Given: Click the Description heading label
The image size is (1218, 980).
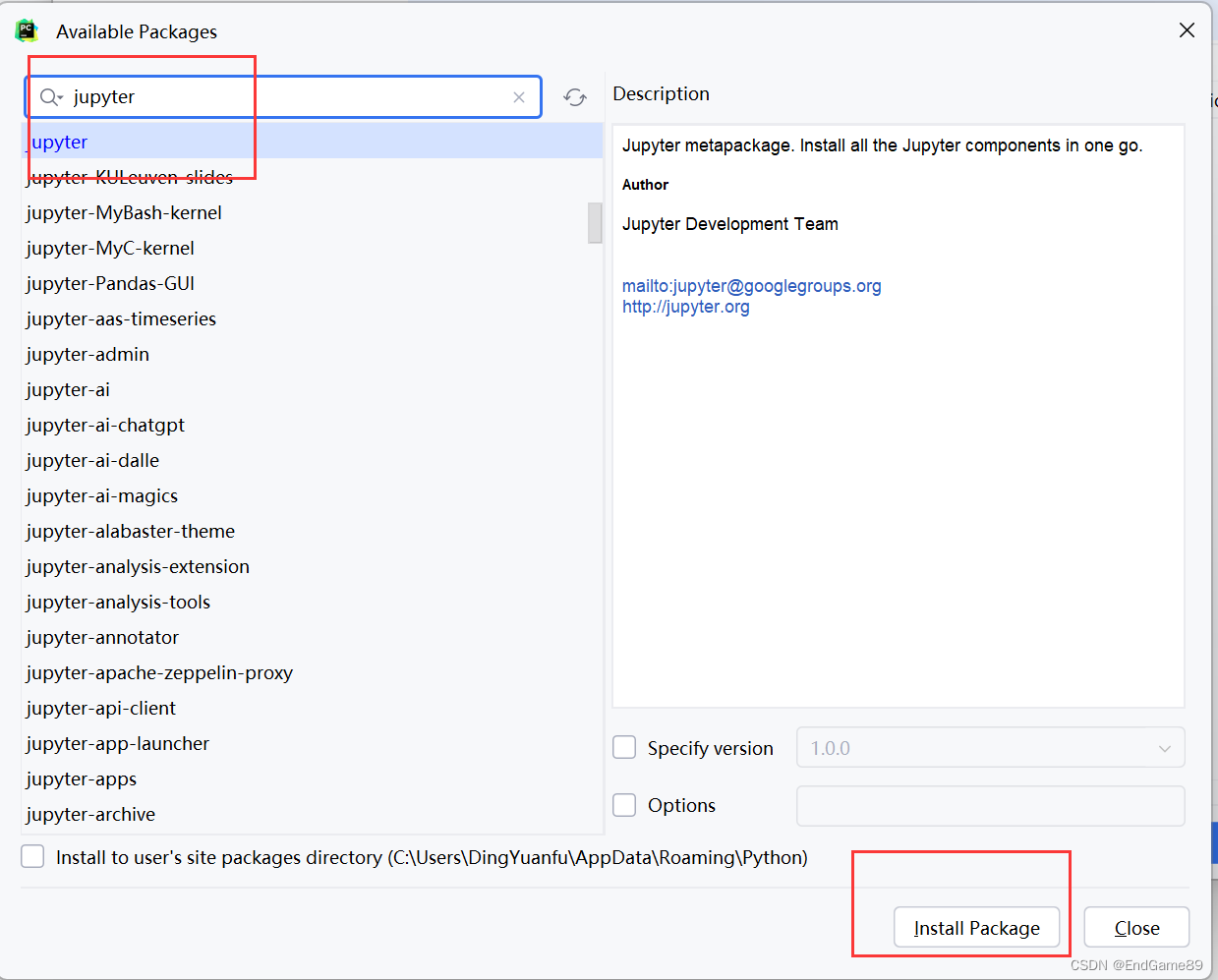Looking at the screenshot, I should click(661, 93).
